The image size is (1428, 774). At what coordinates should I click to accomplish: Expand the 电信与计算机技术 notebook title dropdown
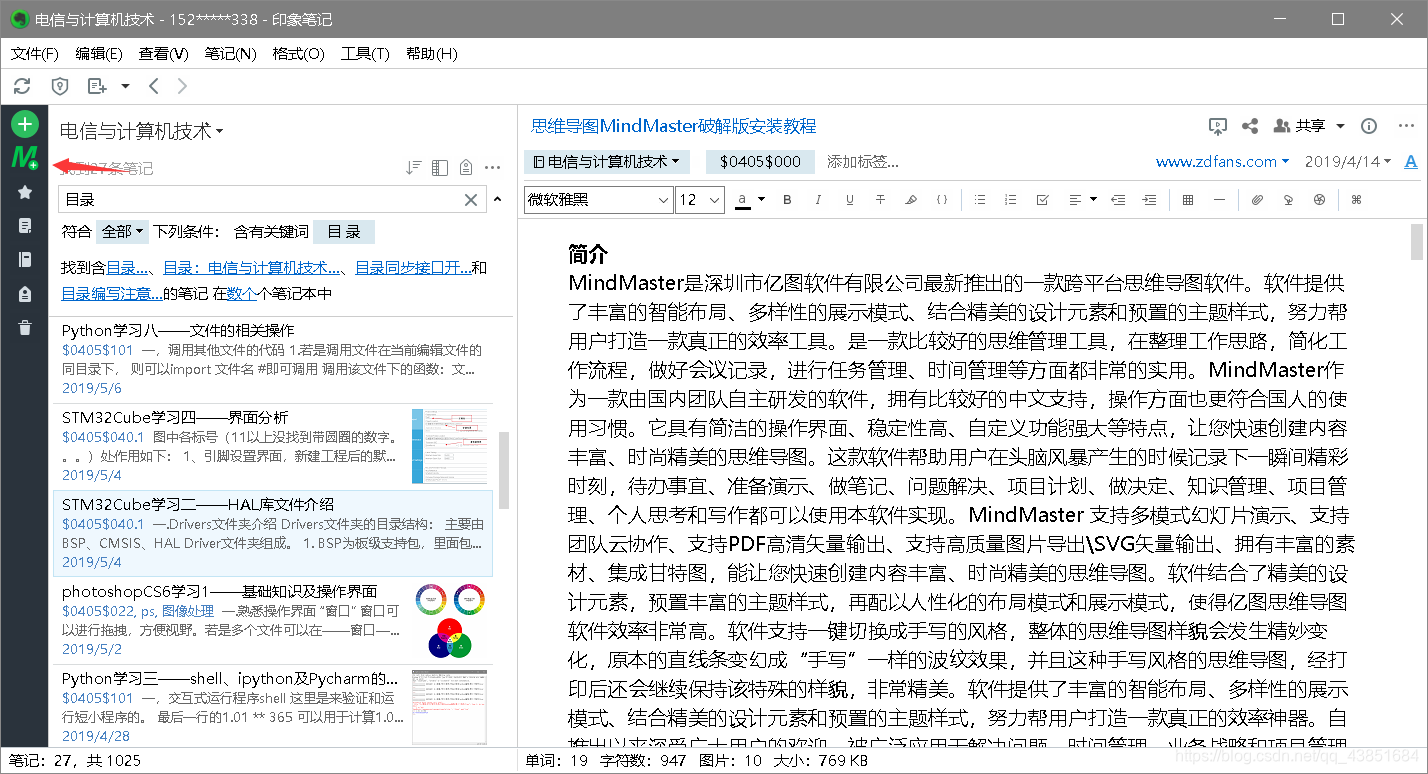141,131
